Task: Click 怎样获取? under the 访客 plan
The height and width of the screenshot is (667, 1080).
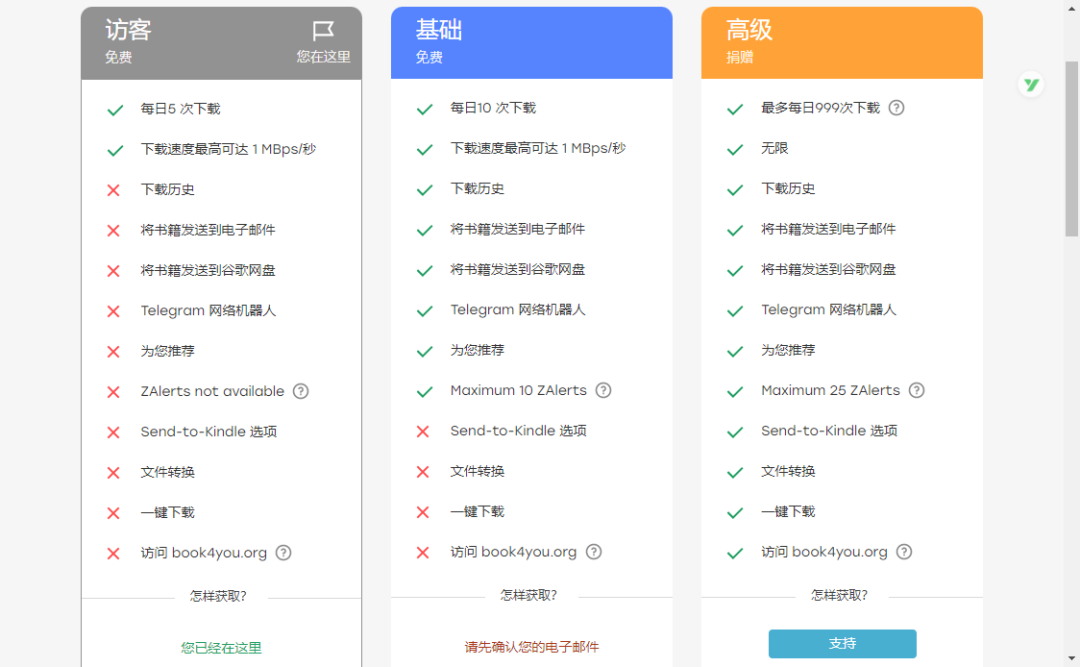Action: [218, 596]
